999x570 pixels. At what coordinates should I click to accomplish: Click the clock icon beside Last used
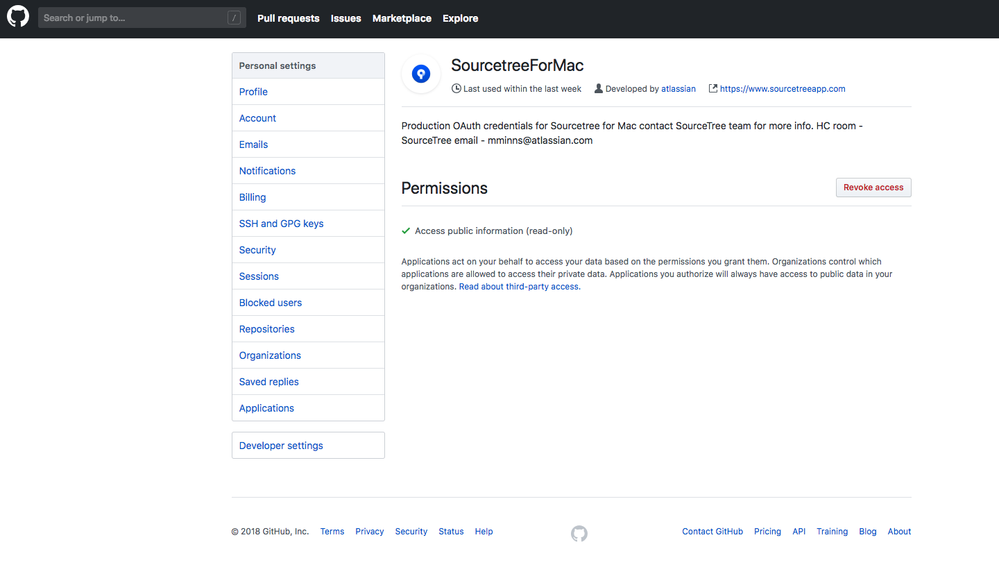456,89
